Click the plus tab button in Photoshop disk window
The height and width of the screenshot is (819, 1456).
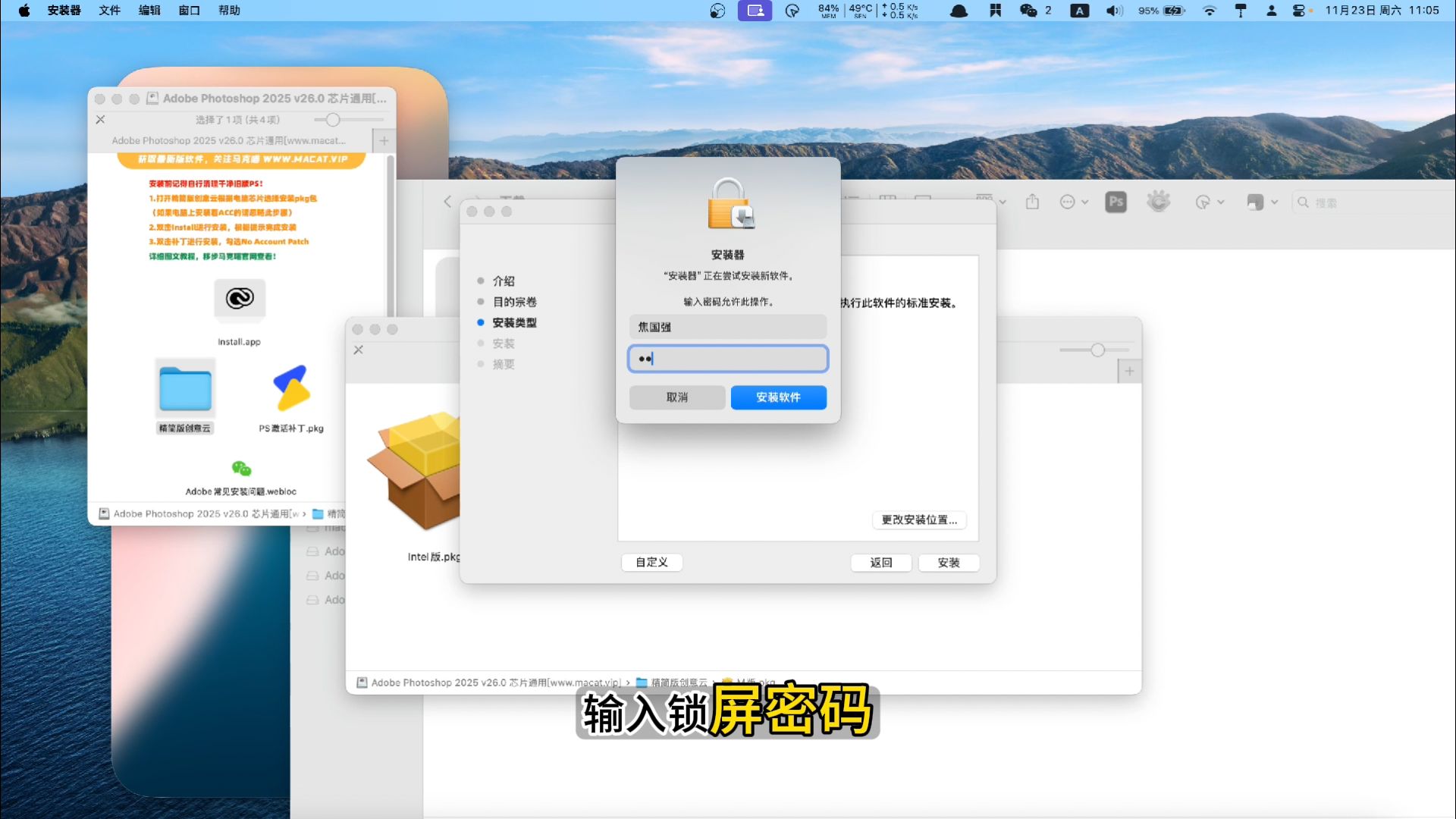(x=384, y=141)
